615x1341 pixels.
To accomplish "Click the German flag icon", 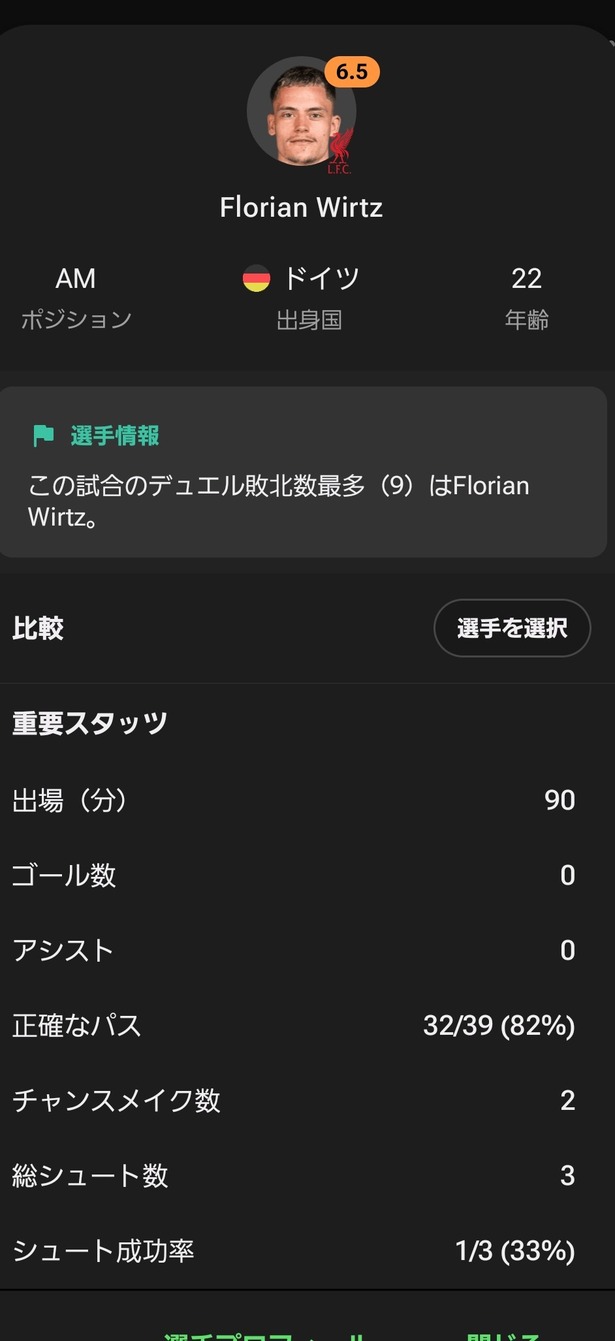I will coord(256,278).
